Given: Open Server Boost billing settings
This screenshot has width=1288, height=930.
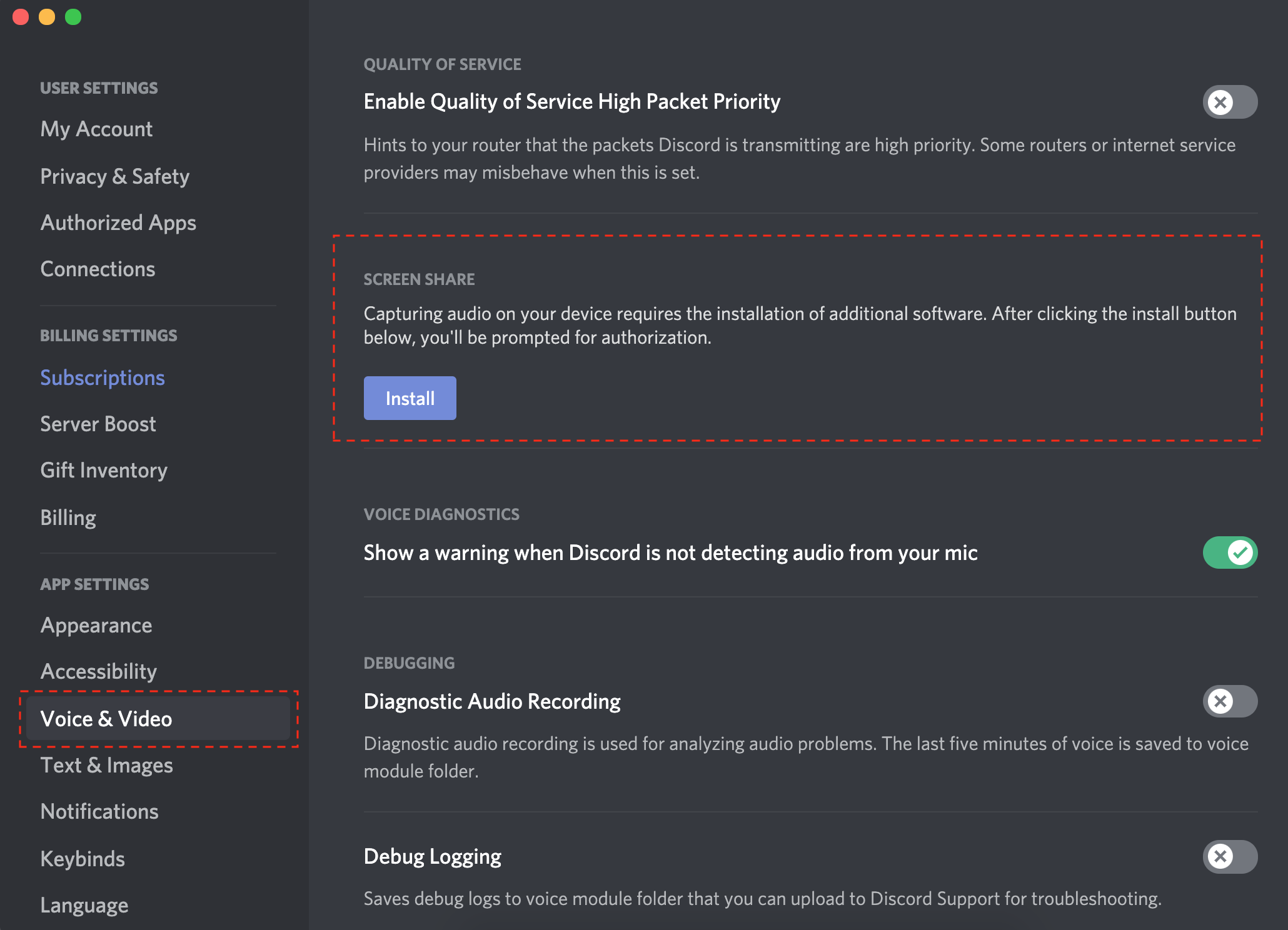Looking at the screenshot, I should 98,423.
